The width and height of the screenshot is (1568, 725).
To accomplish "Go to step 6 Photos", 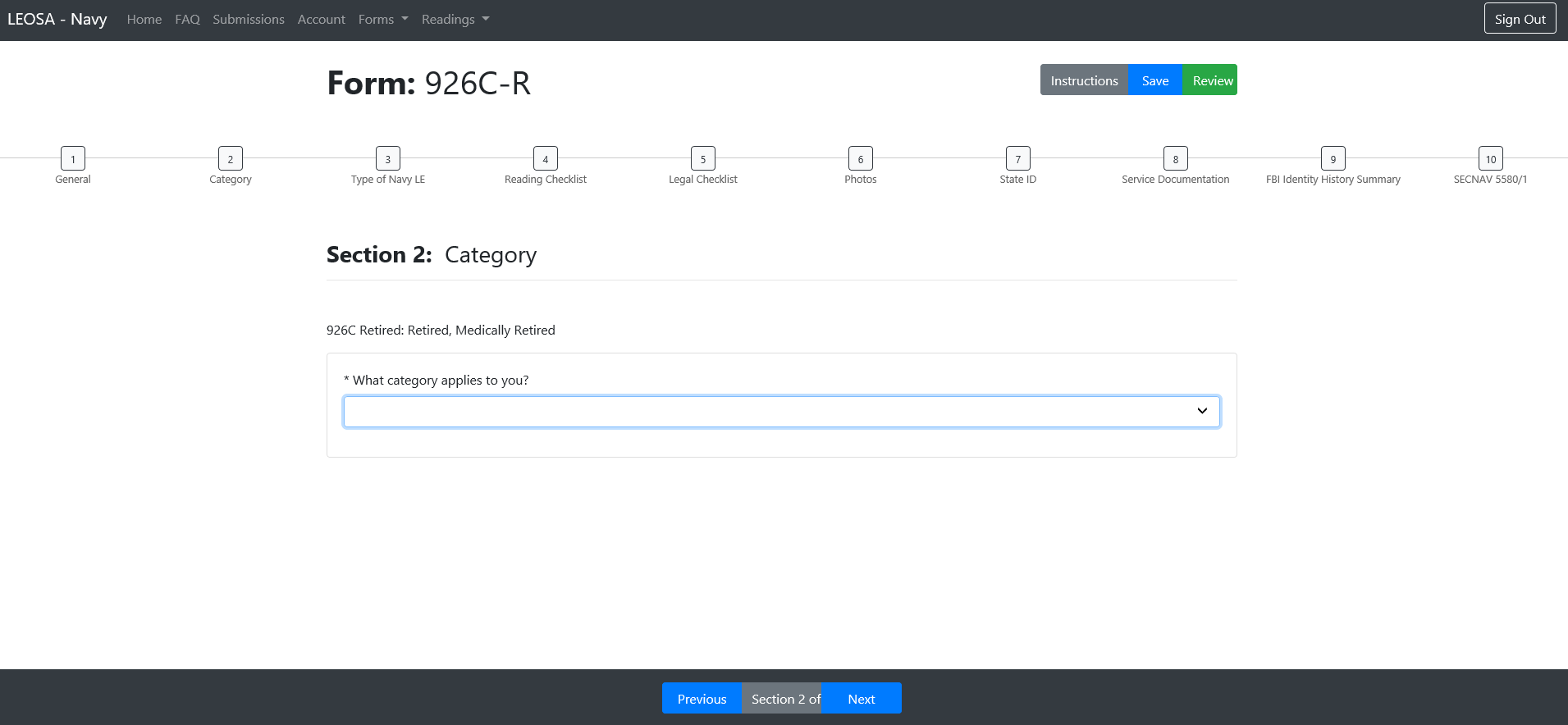I will click(x=861, y=159).
